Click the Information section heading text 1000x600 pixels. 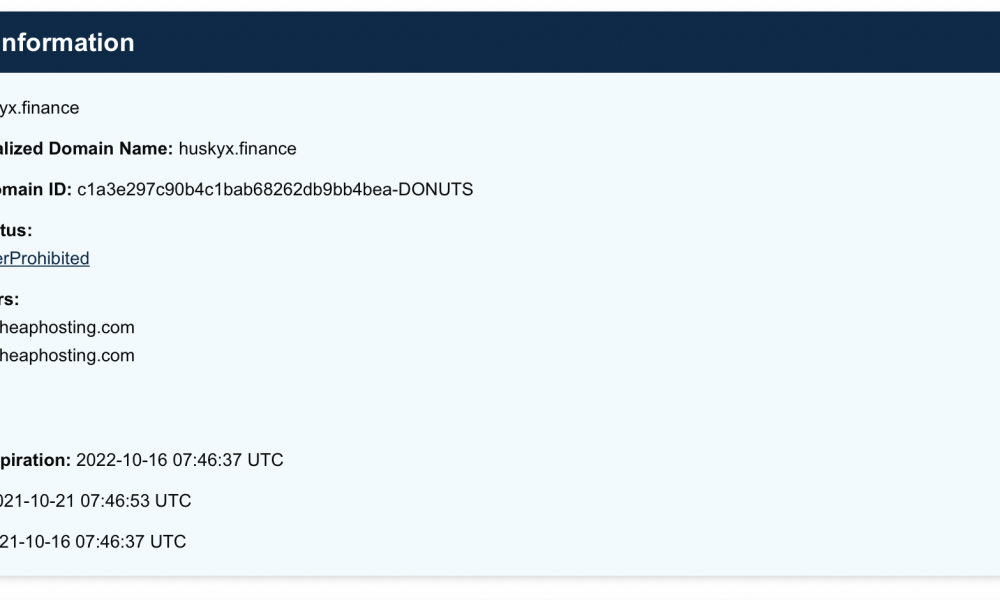coord(67,43)
